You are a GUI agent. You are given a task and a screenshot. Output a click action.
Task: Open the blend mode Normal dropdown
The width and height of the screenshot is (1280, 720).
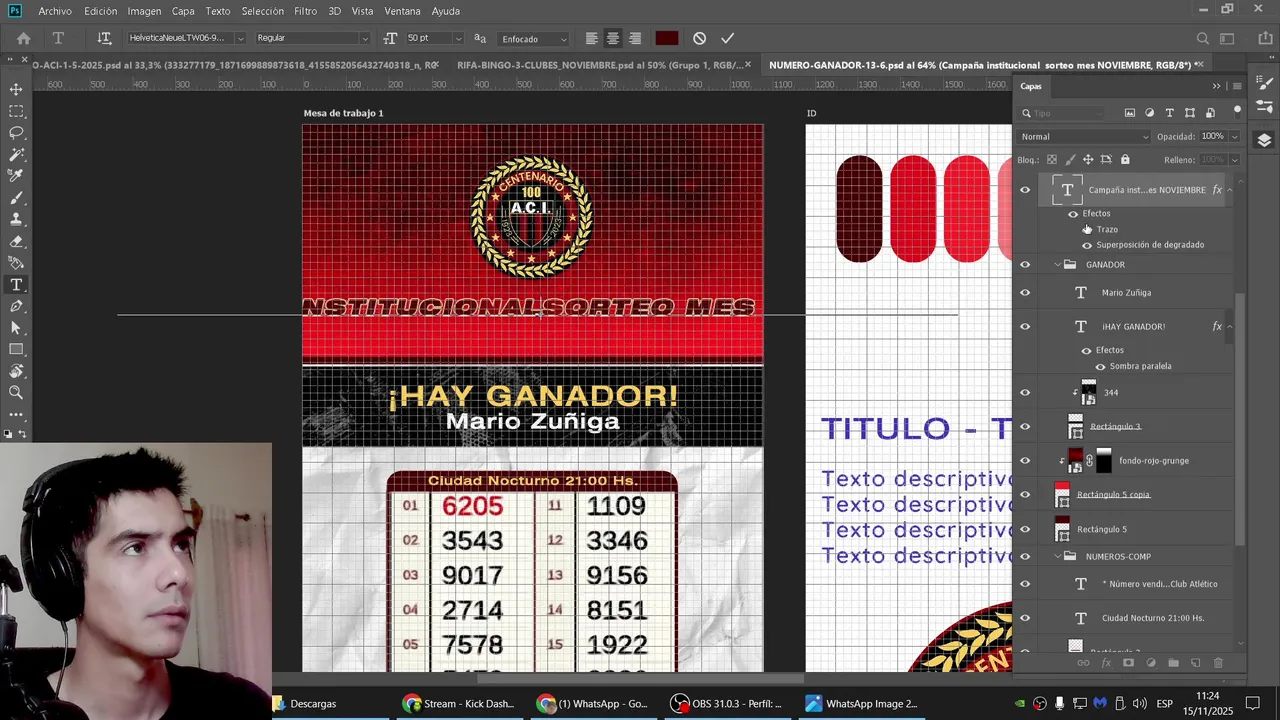(x=1085, y=137)
